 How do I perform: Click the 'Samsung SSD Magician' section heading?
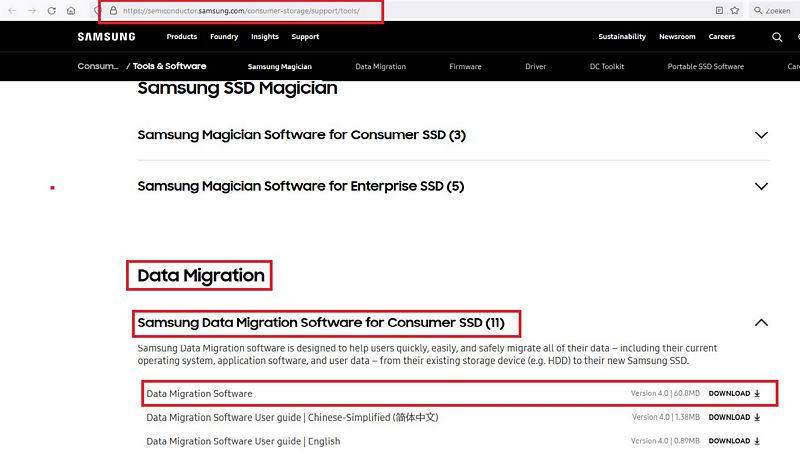coord(237,88)
